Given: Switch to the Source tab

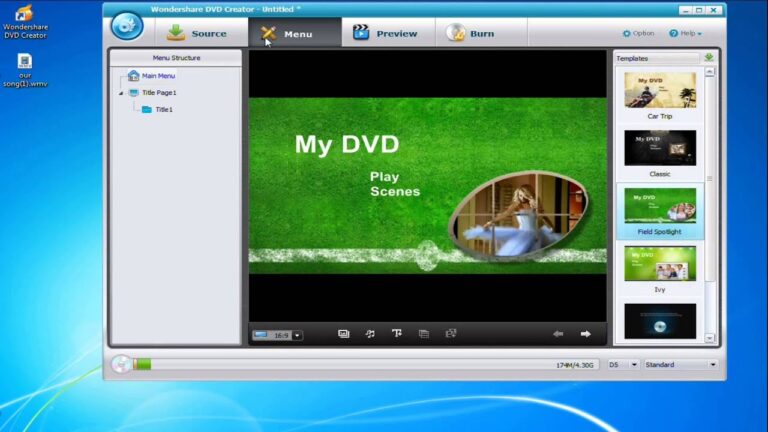Looking at the screenshot, I should point(201,33).
